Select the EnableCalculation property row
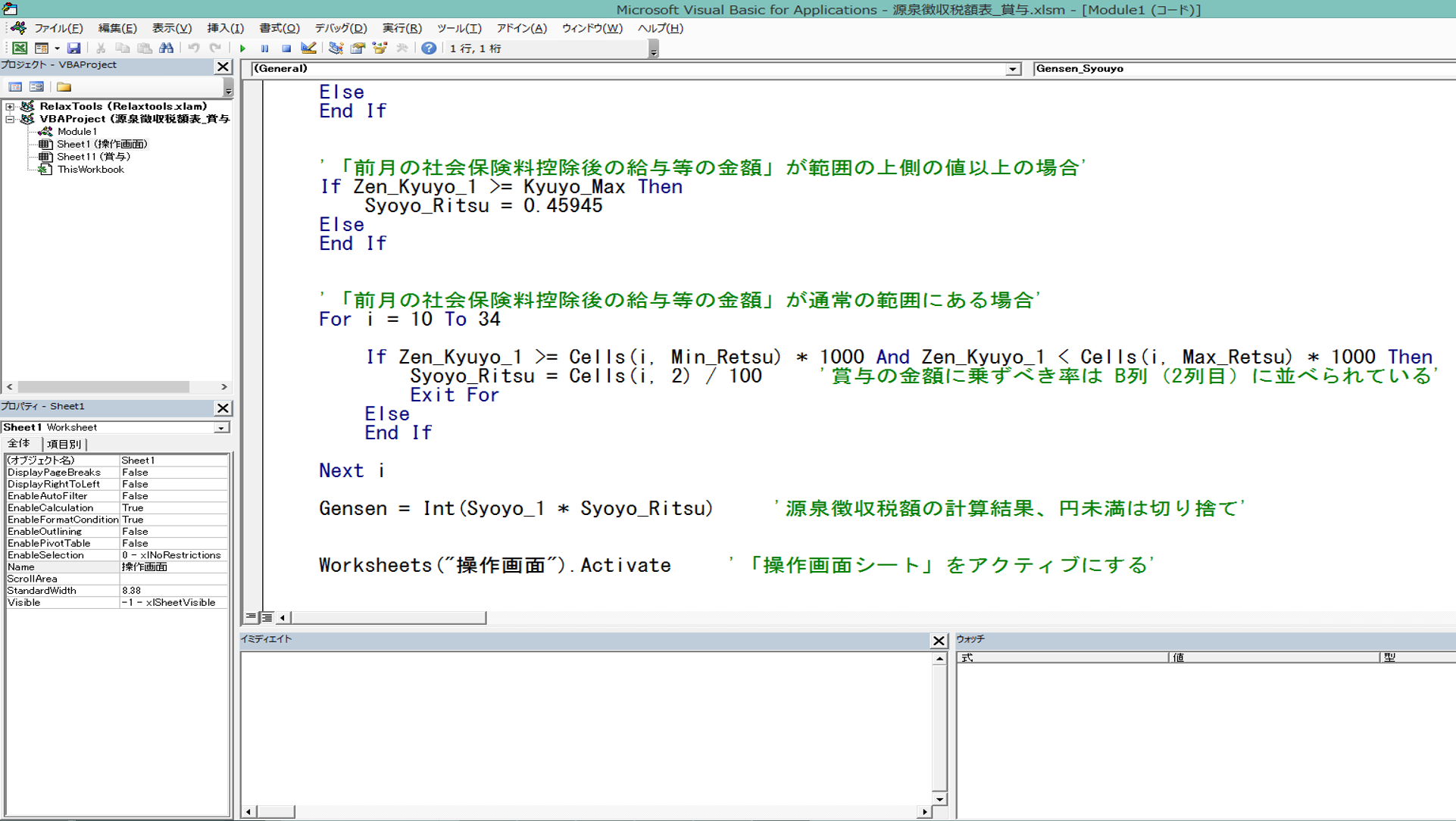The width and height of the screenshot is (1456, 821). (x=117, y=508)
